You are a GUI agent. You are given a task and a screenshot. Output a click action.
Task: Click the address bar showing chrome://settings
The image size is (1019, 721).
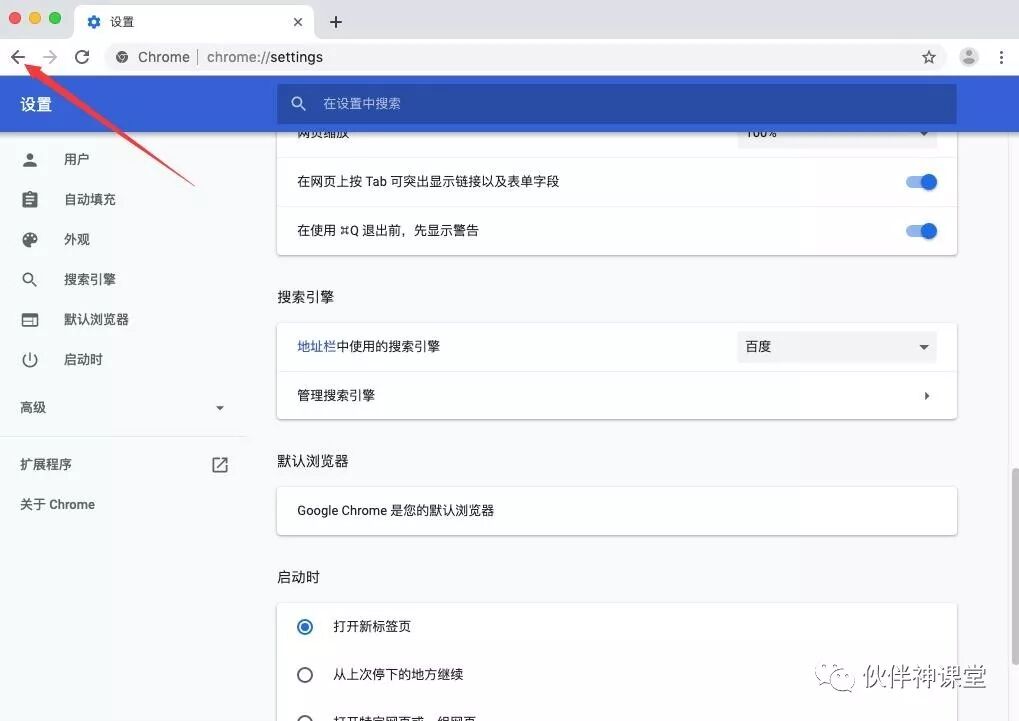tap(525, 57)
